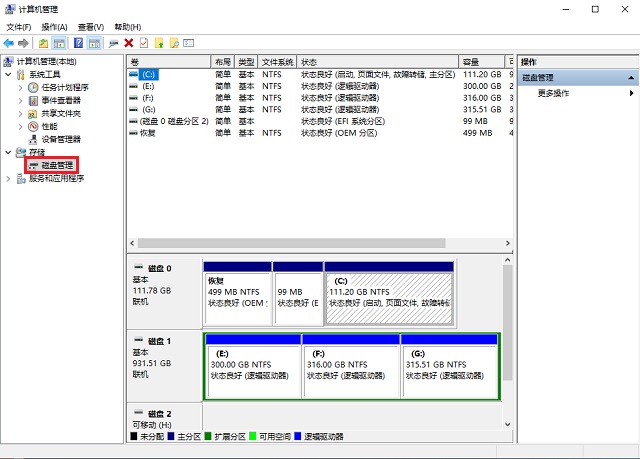Click the red X delete icon
Image resolution: width=640 pixels, height=459 pixels.
(x=128, y=43)
